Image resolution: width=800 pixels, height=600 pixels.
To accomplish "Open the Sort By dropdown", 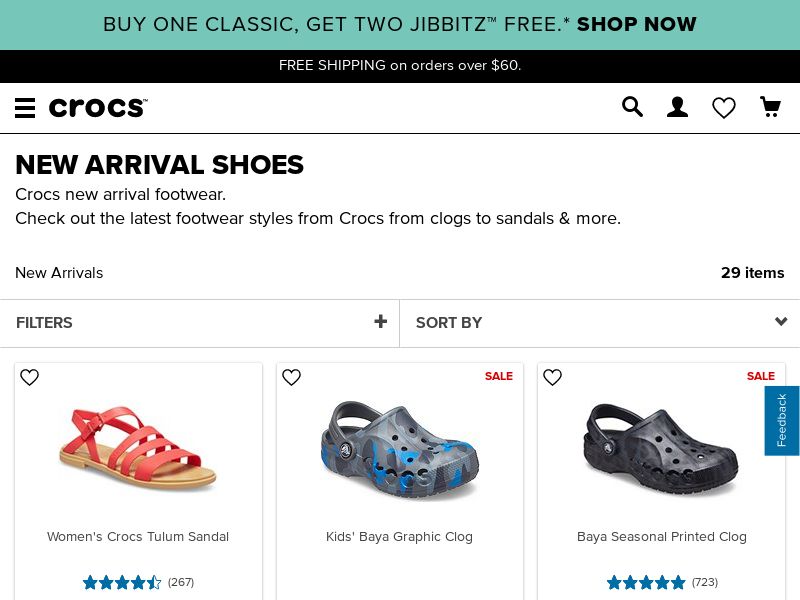I will (x=600, y=323).
